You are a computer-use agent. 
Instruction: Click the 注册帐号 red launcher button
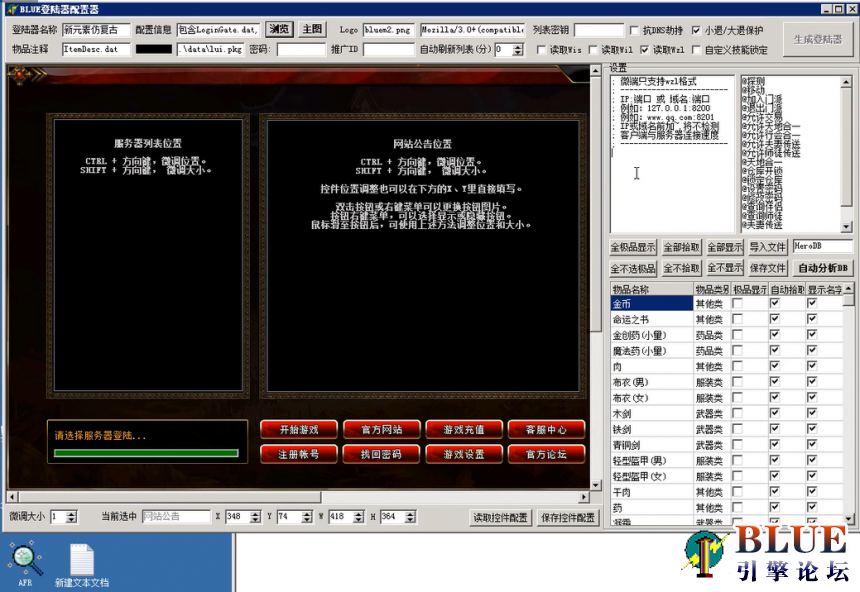(298, 454)
